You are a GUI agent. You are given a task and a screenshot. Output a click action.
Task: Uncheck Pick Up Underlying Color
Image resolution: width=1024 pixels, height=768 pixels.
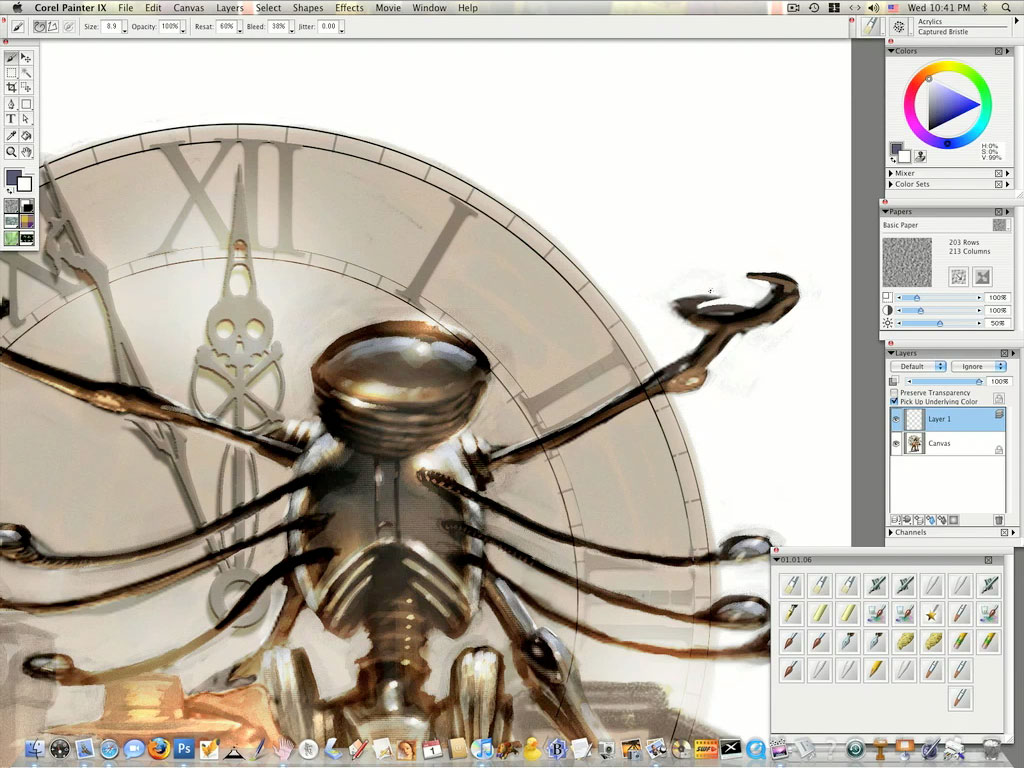point(894,402)
